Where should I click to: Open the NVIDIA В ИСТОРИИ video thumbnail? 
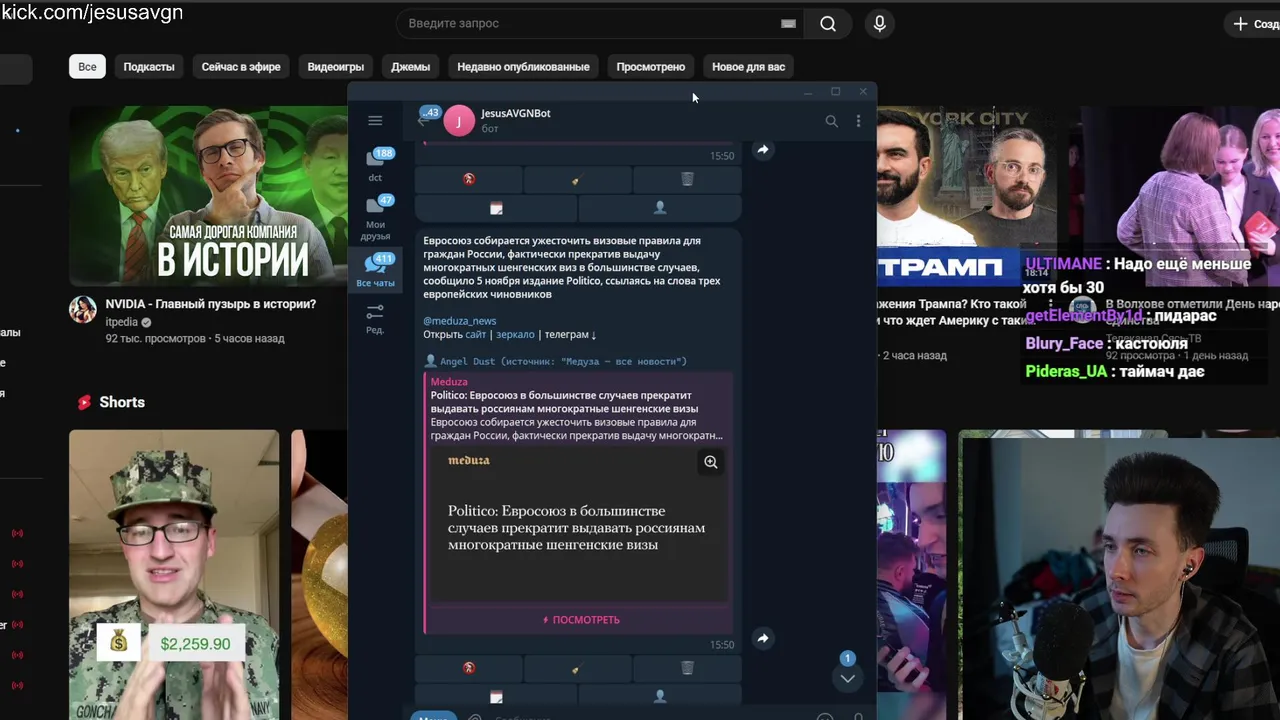tap(208, 195)
